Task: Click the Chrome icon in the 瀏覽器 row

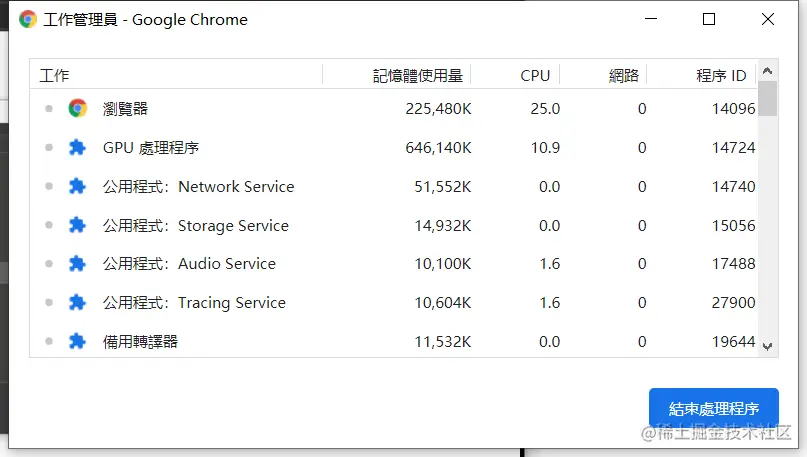Action: click(78, 108)
